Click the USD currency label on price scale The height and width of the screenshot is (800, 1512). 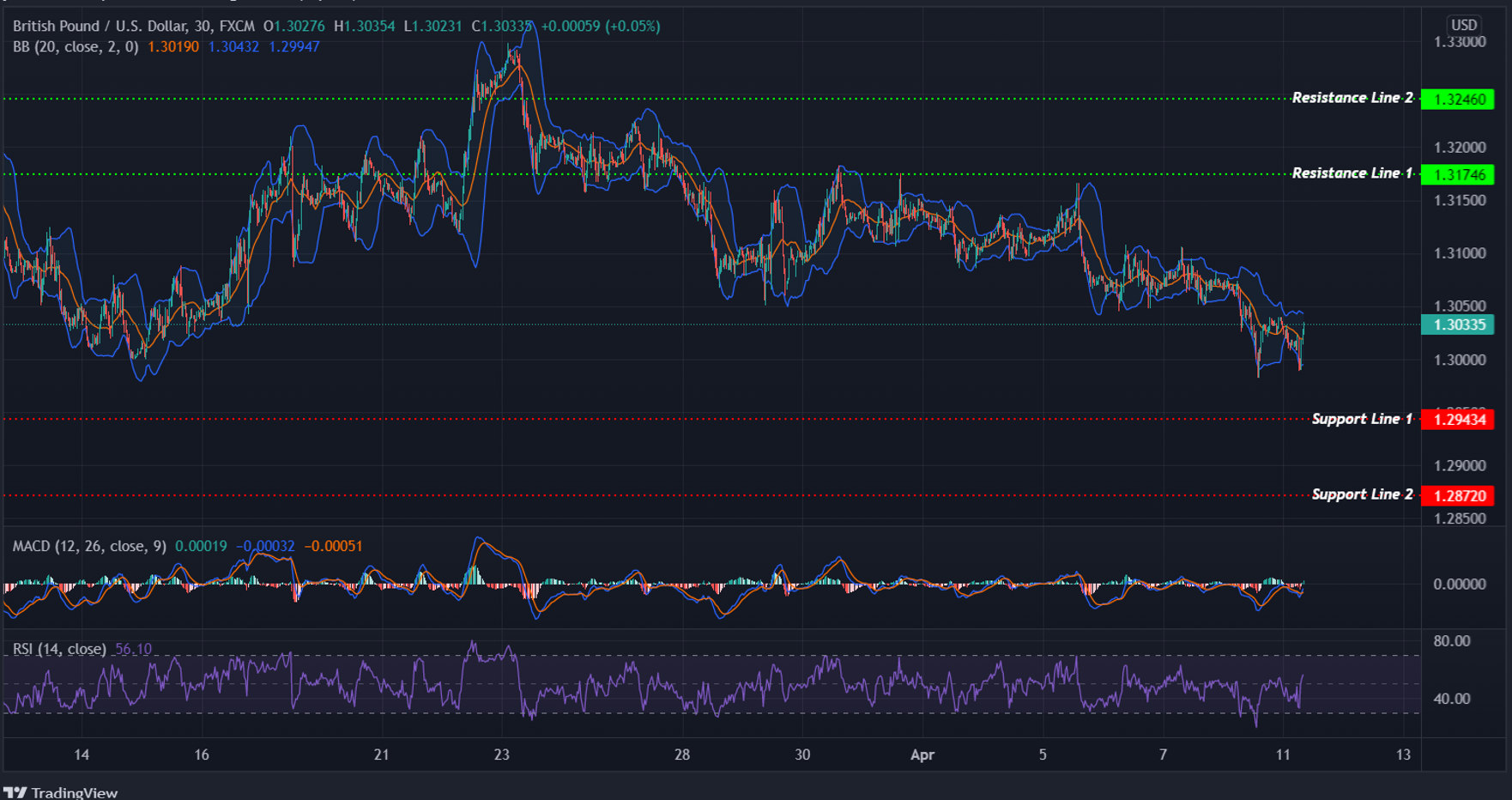tap(1464, 26)
